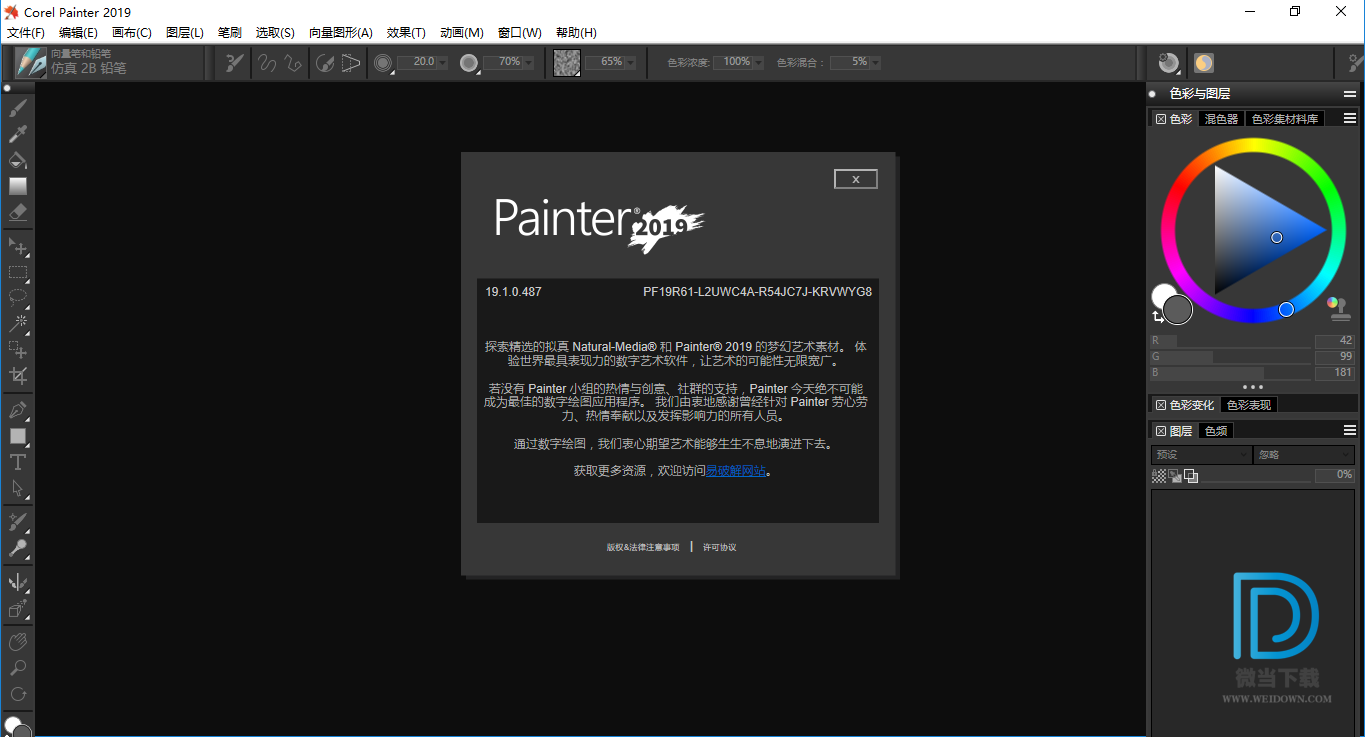Select the Rotate Page tool

[x=17, y=694]
